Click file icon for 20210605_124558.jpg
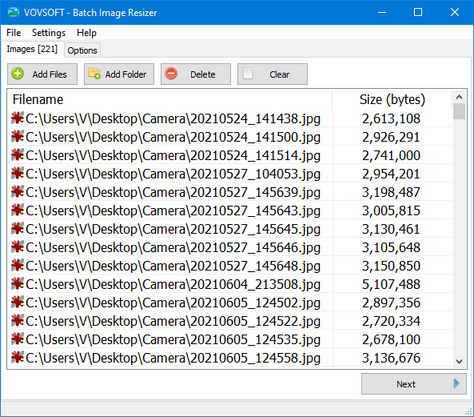The width and height of the screenshot is (474, 417). tap(17, 357)
